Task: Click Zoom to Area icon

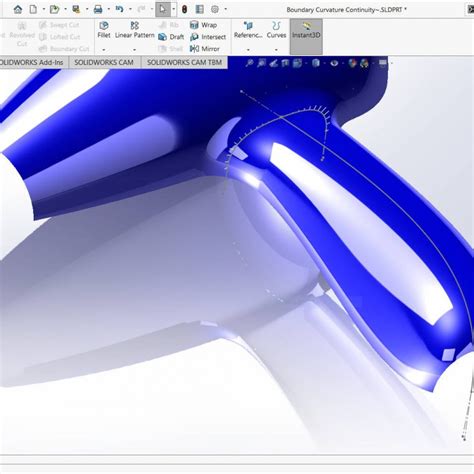Action: (x=261, y=63)
